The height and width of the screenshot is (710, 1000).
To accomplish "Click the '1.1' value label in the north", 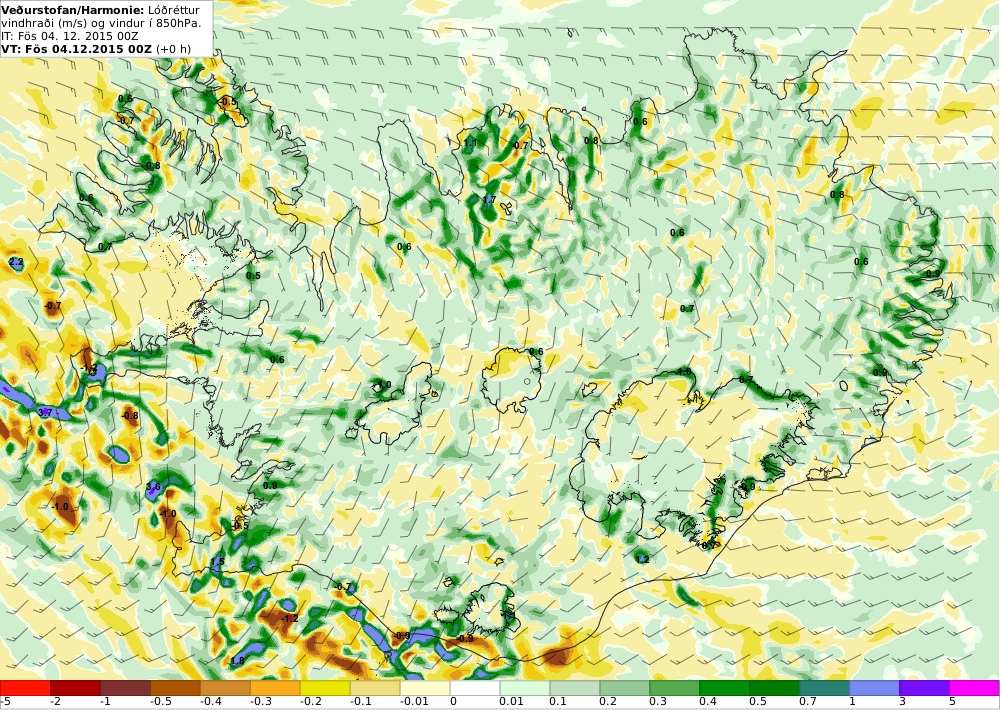I will tap(471, 143).
